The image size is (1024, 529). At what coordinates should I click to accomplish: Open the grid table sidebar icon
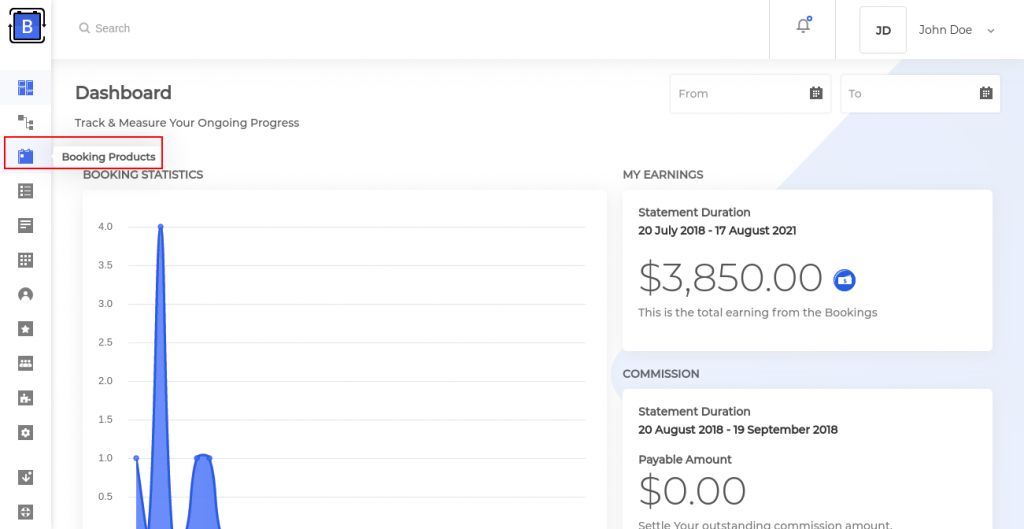[x=25, y=260]
